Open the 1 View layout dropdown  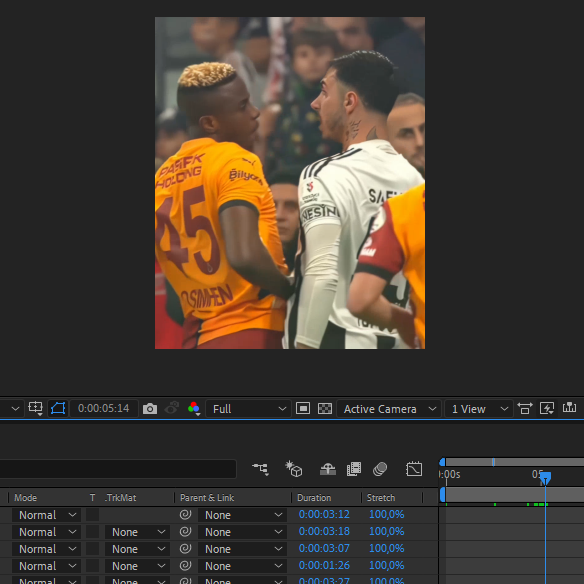479,409
